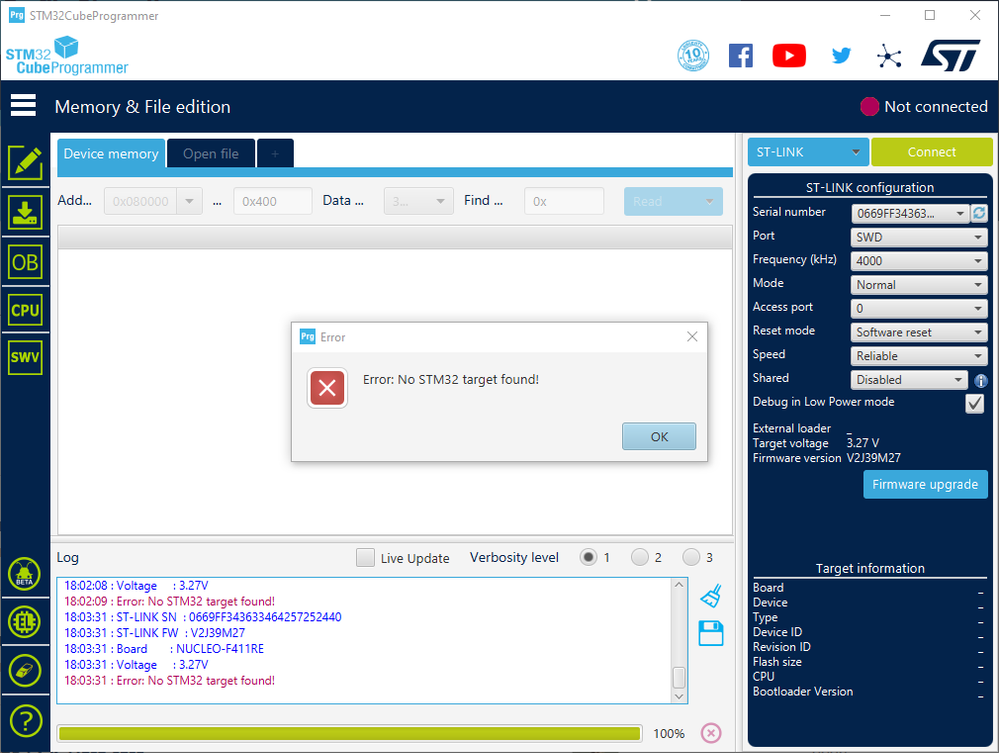Image resolution: width=999 pixels, height=753 pixels.
Task: Click the full chip erase eraser icon
Action: tap(25, 670)
